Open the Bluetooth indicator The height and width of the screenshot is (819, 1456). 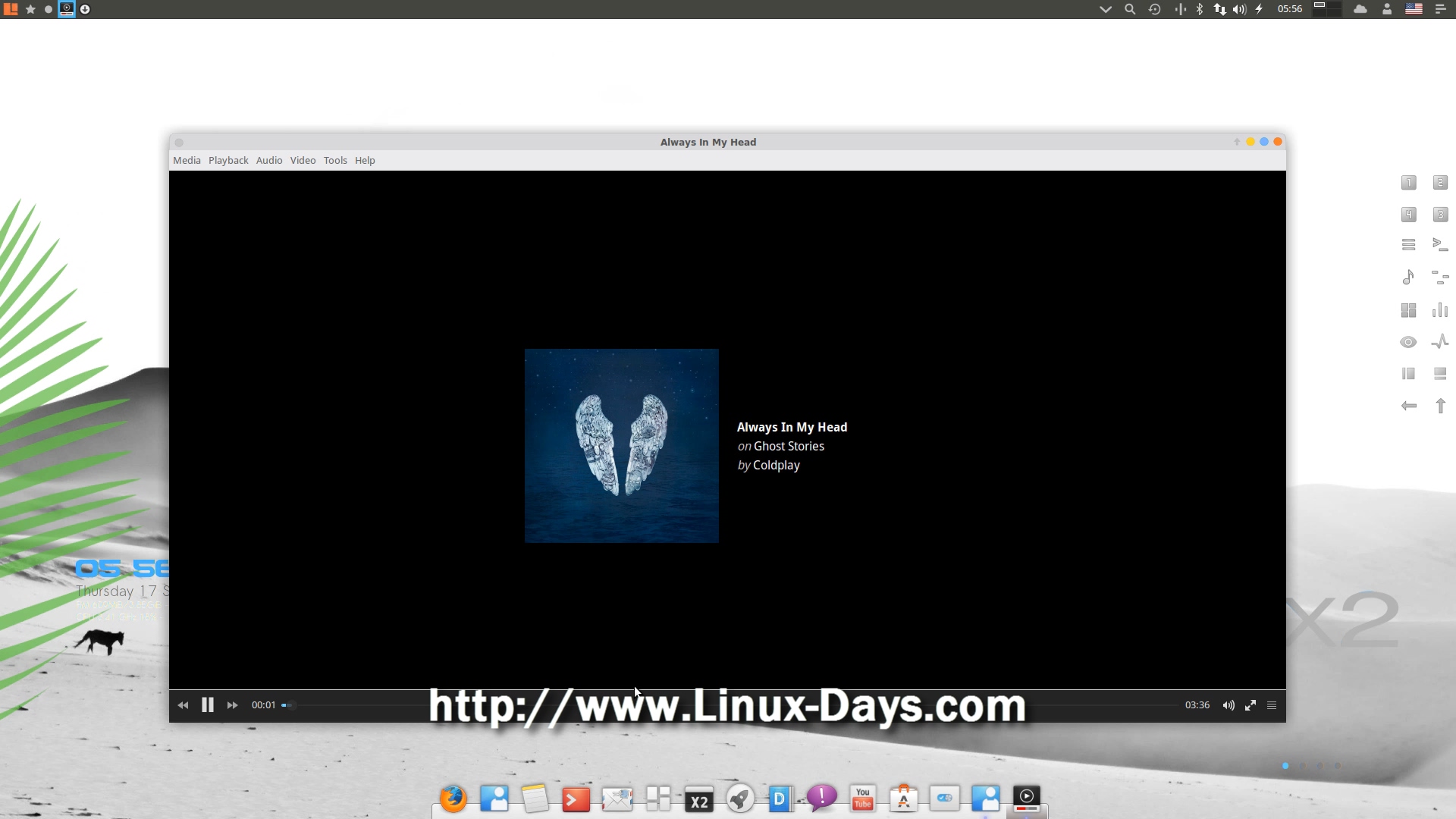(x=1199, y=9)
